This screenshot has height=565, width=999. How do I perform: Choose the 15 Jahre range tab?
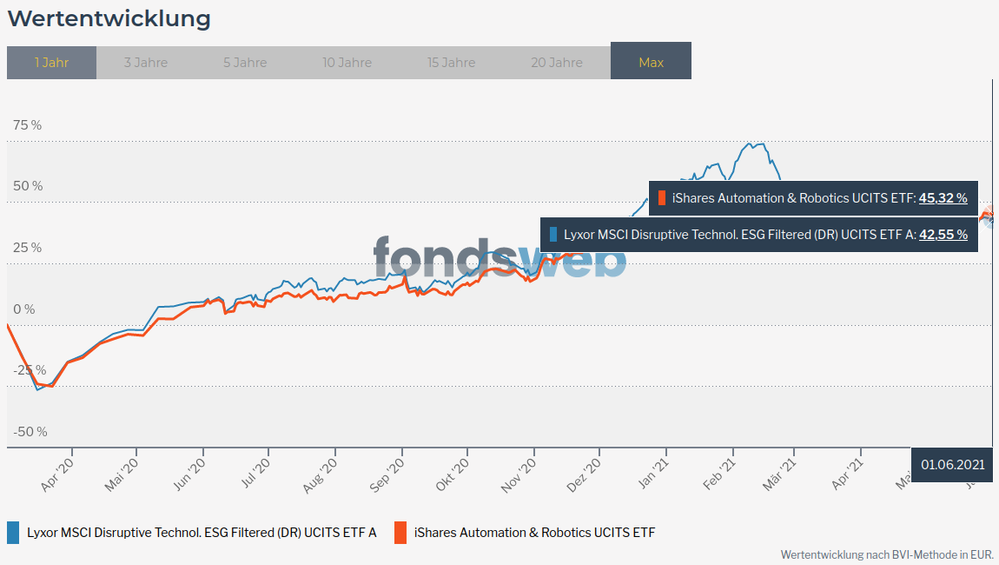click(451, 62)
